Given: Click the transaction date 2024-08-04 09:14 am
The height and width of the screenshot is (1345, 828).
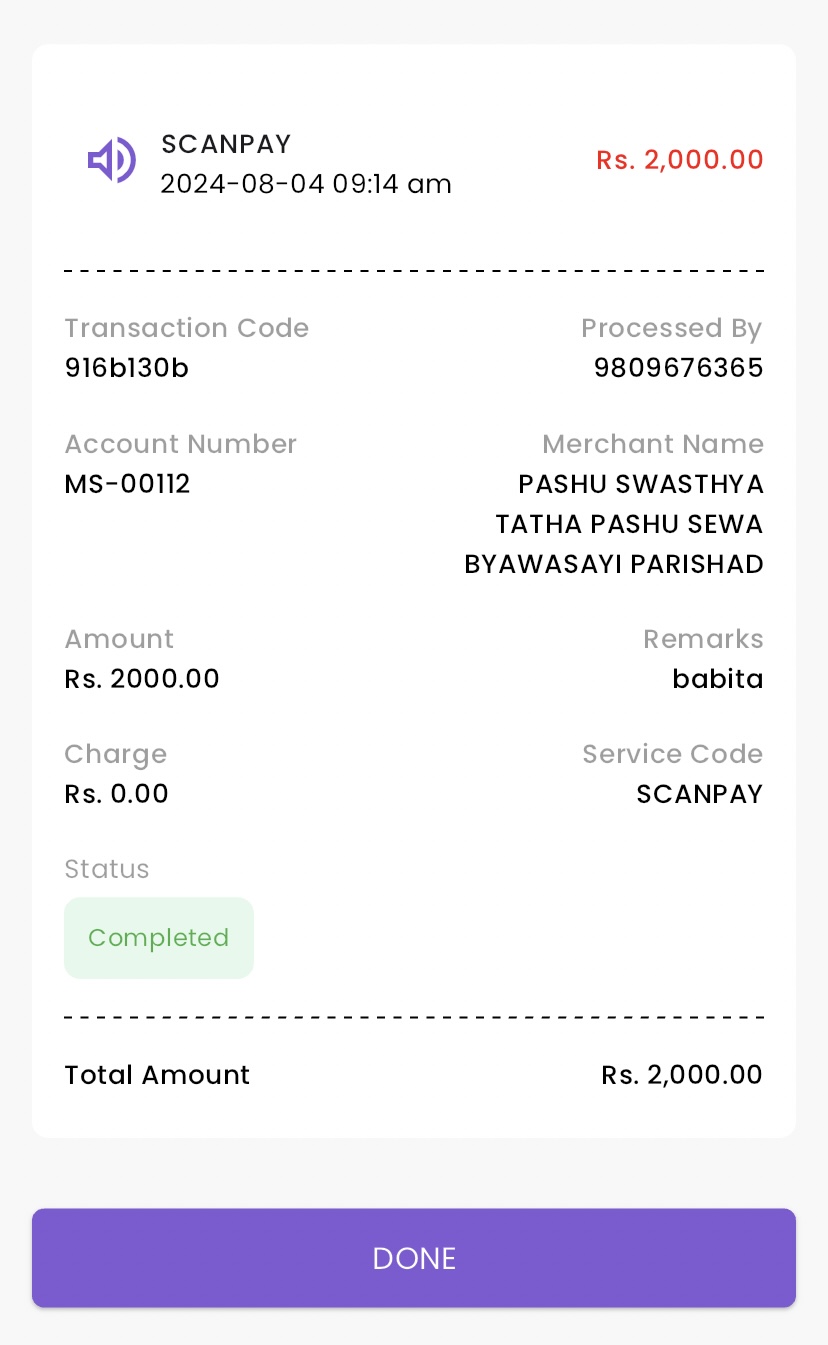Looking at the screenshot, I should tap(306, 184).
